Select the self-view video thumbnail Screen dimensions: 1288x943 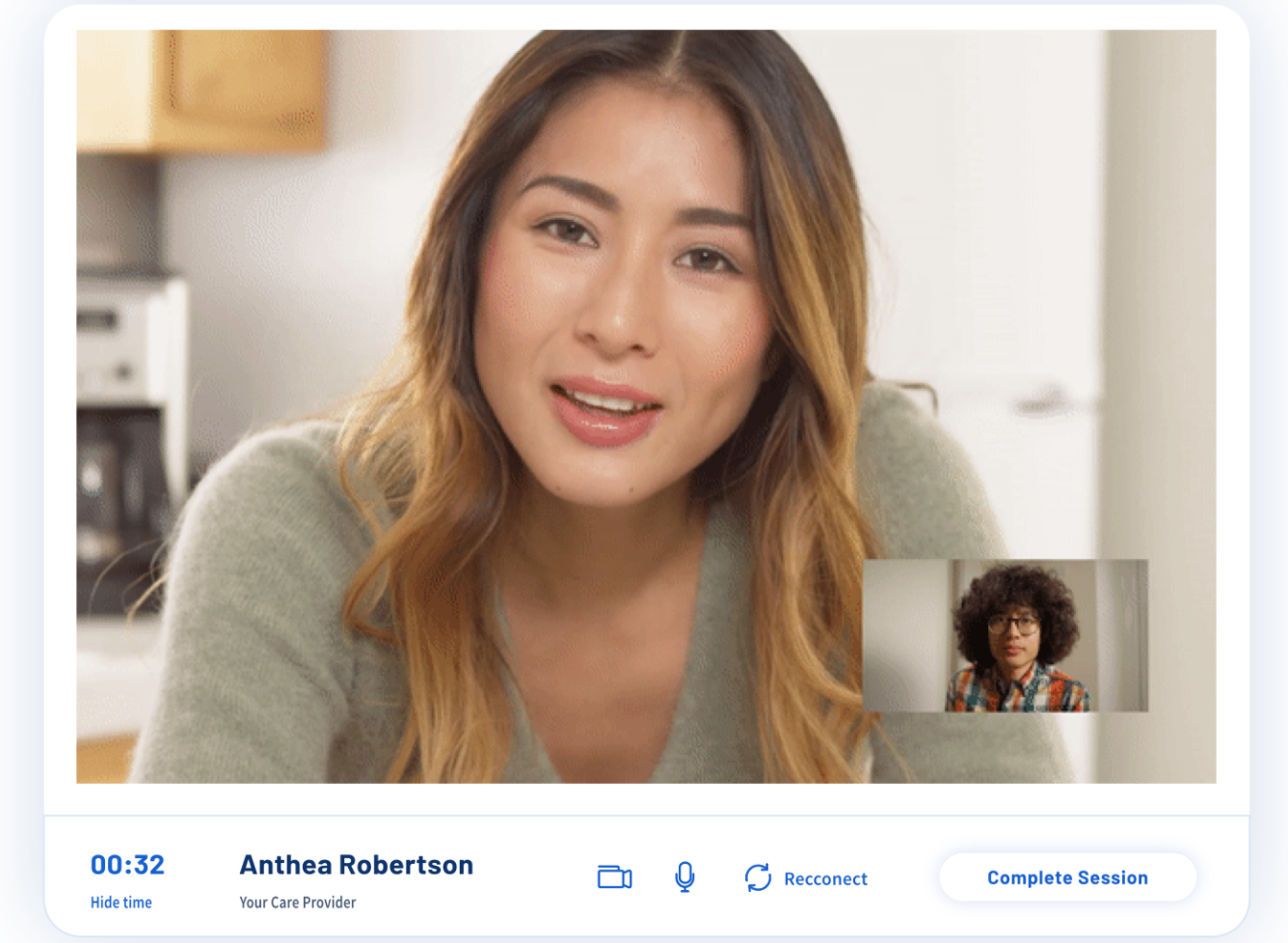(1005, 635)
